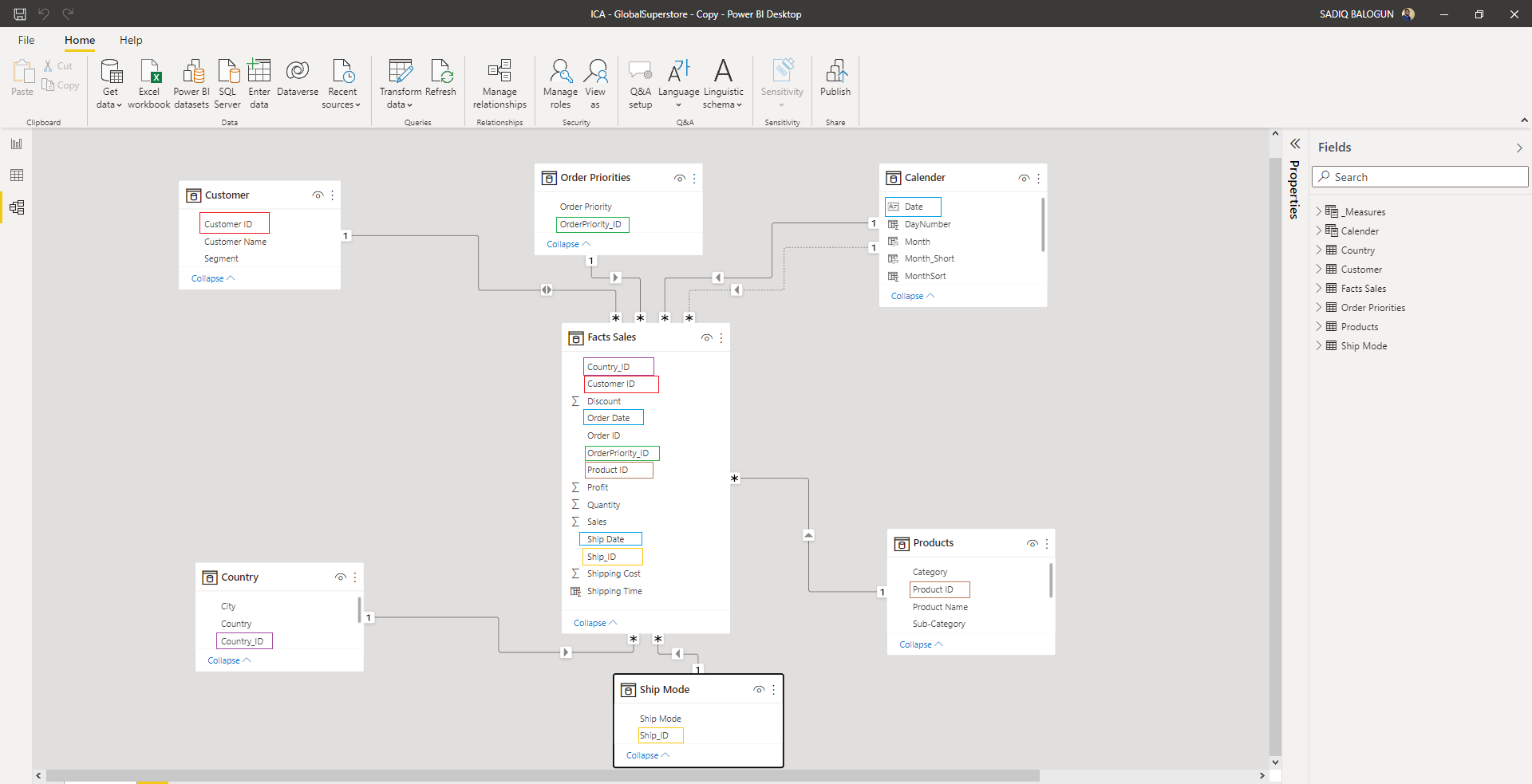Open the Enter data dialog
The width and height of the screenshot is (1532, 784).
tap(259, 84)
